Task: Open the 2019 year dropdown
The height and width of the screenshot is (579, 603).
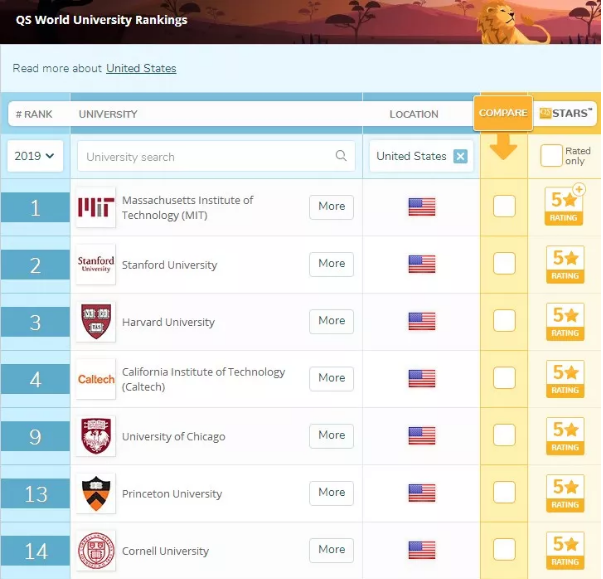Action: coord(35,156)
